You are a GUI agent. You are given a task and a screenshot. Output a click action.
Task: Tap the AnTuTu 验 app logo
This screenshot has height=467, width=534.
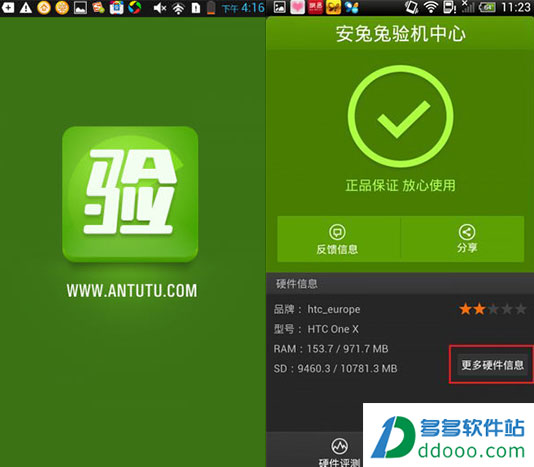[130, 194]
